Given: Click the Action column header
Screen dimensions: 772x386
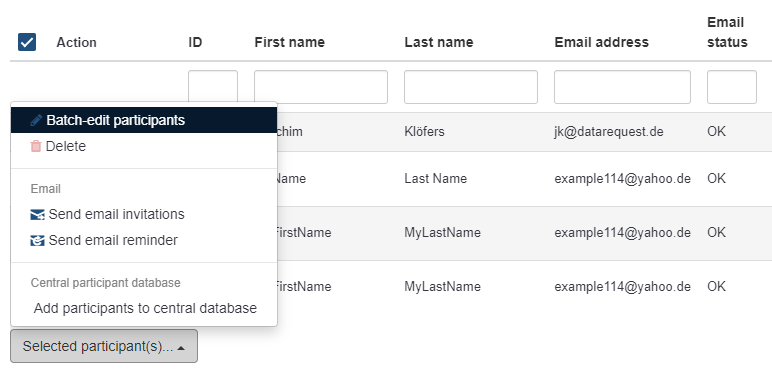Looking at the screenshot, I should (x=76, y=42).
